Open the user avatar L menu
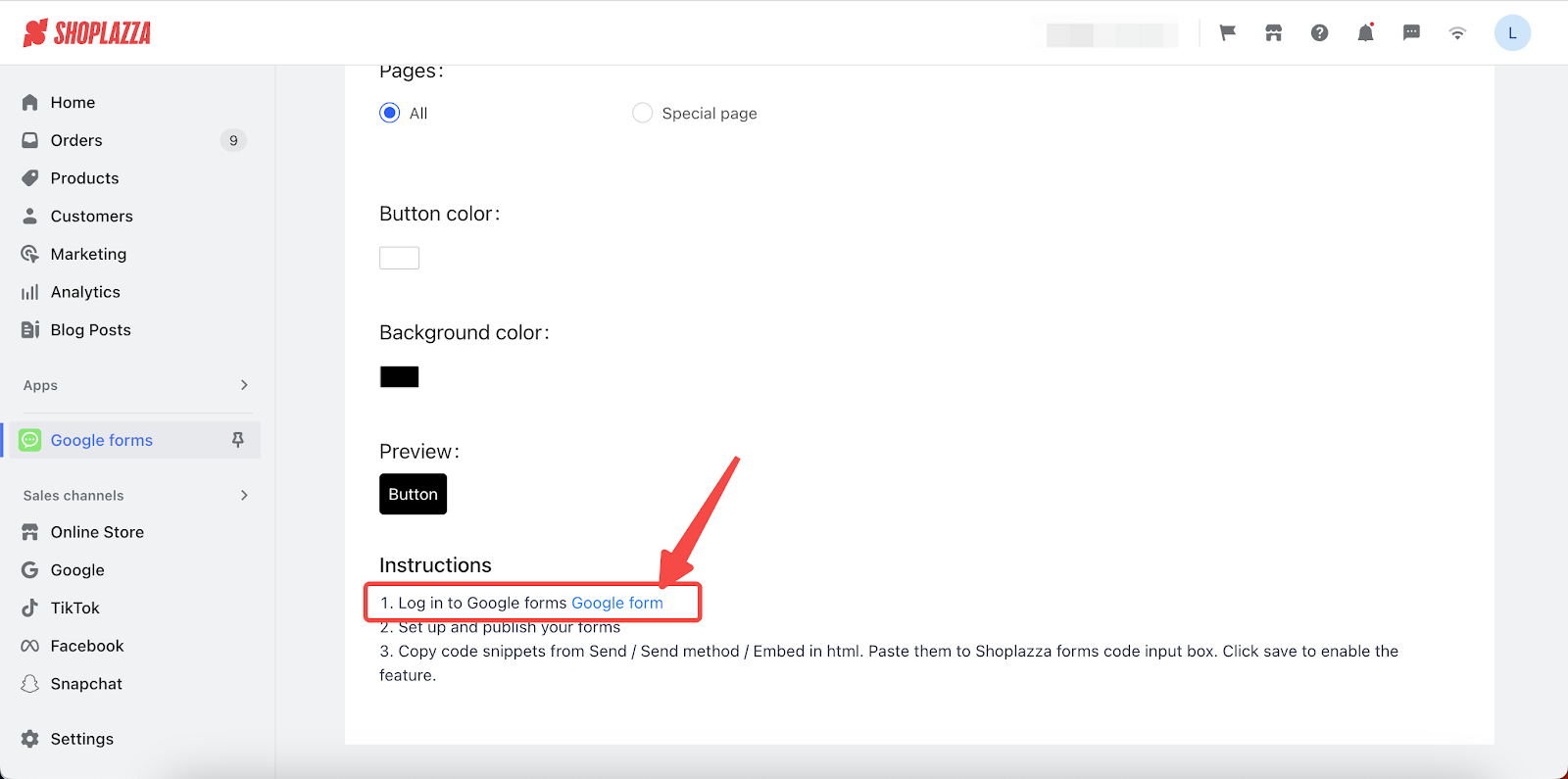This screenshot has width=1568, height=779. 1512,33
